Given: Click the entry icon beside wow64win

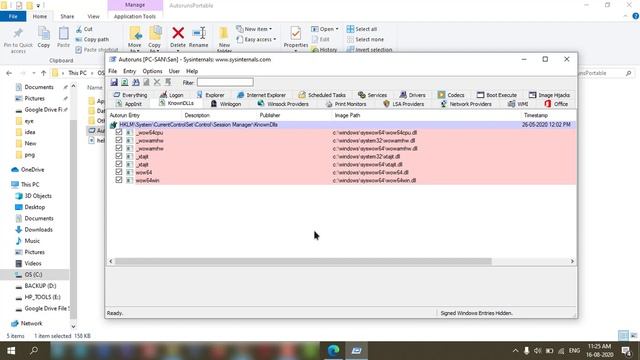Looking at the screenshot, I should pyautogui.click(x=129, y=180).
